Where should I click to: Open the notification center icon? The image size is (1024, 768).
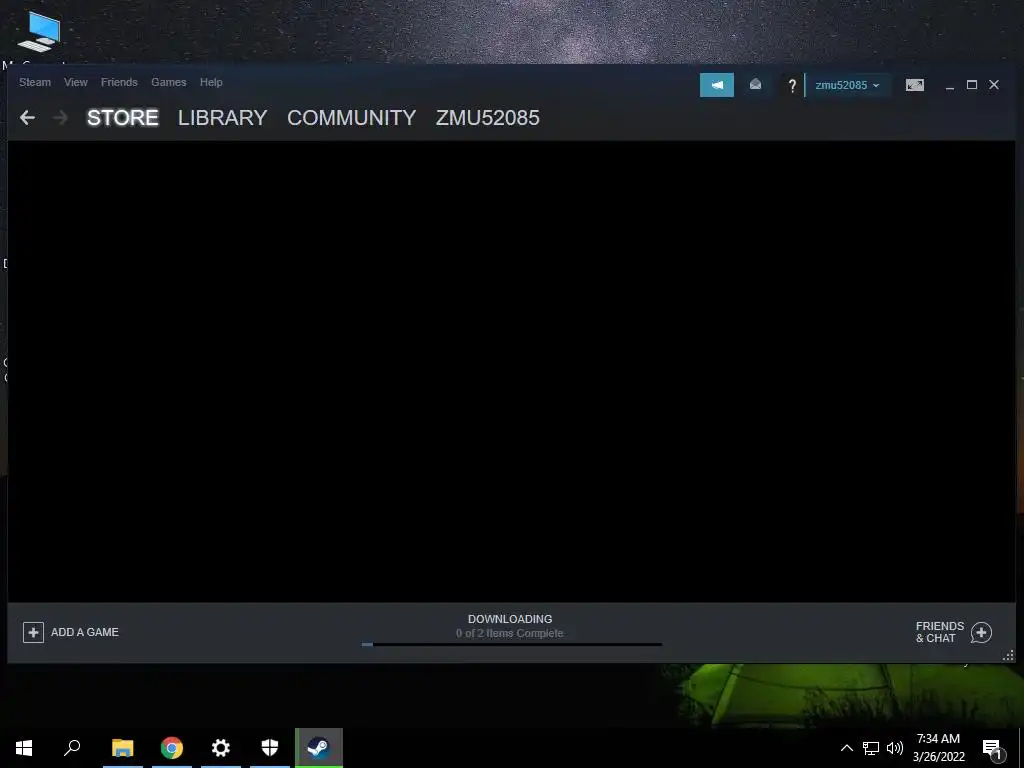[992, 749]
